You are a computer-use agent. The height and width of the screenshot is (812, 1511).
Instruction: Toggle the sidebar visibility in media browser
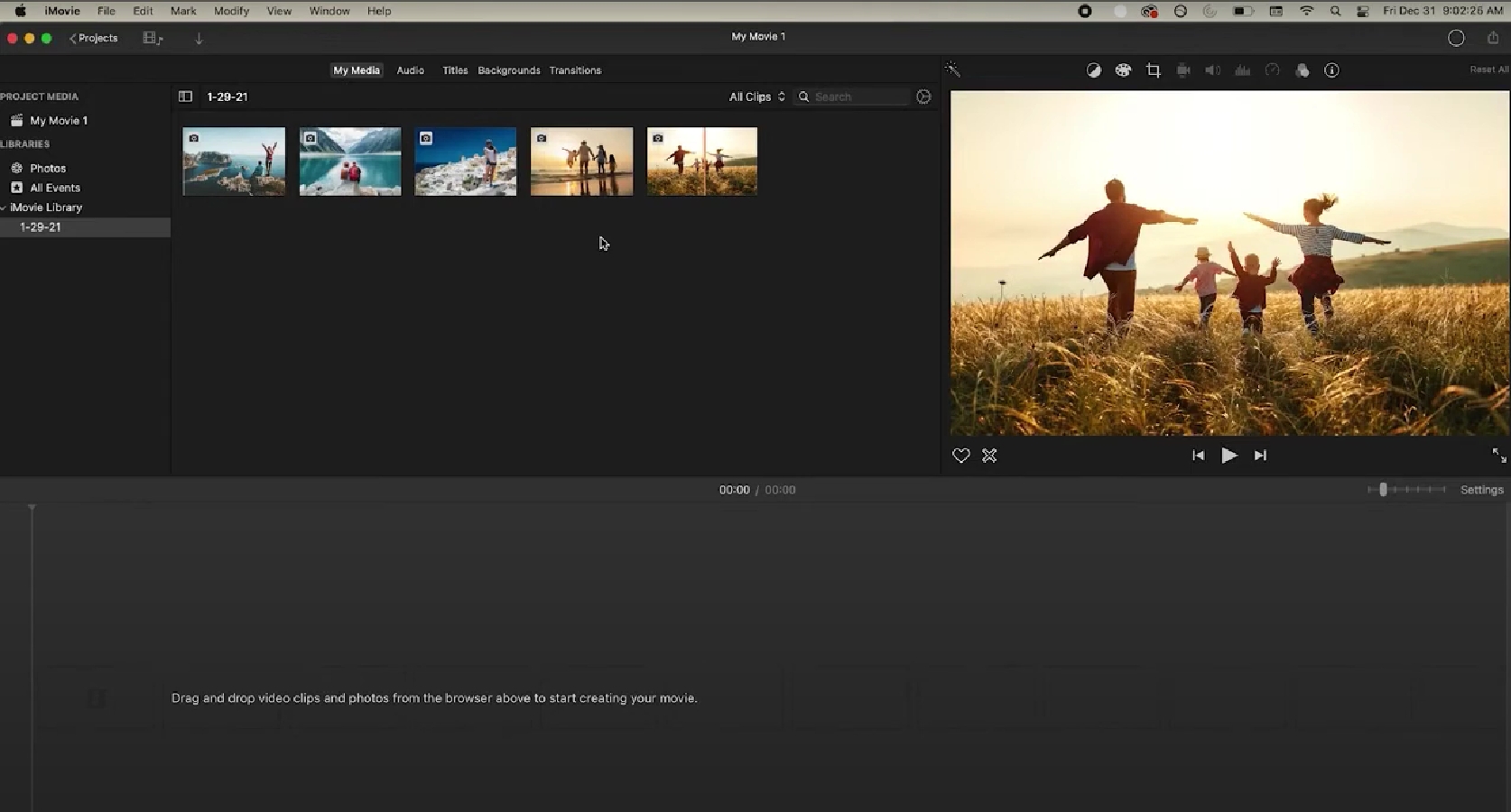[185, 97]
